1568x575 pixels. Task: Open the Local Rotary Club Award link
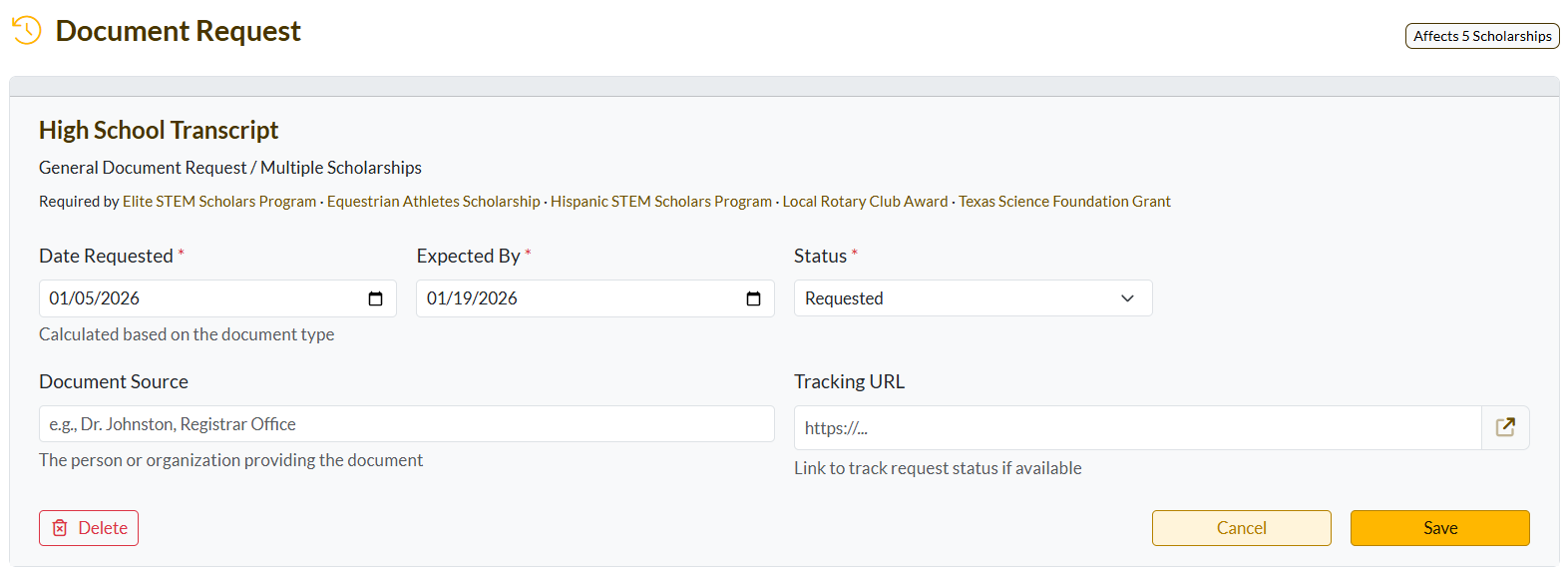pos(865,202)
